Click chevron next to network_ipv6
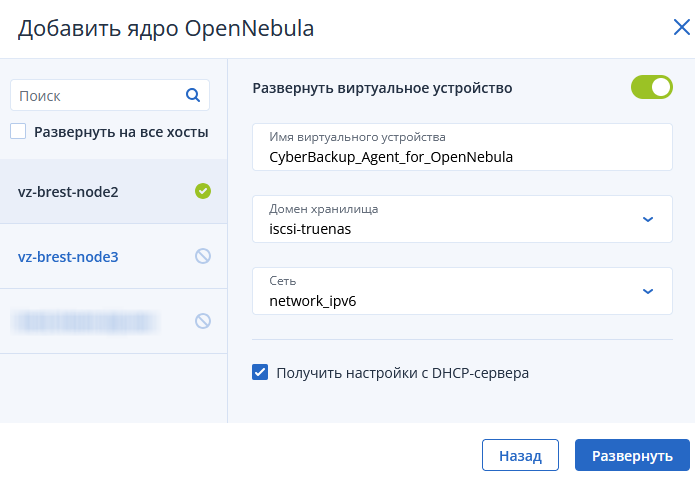Viewport: 695px width, 483px height. click(x=648, y=292)
